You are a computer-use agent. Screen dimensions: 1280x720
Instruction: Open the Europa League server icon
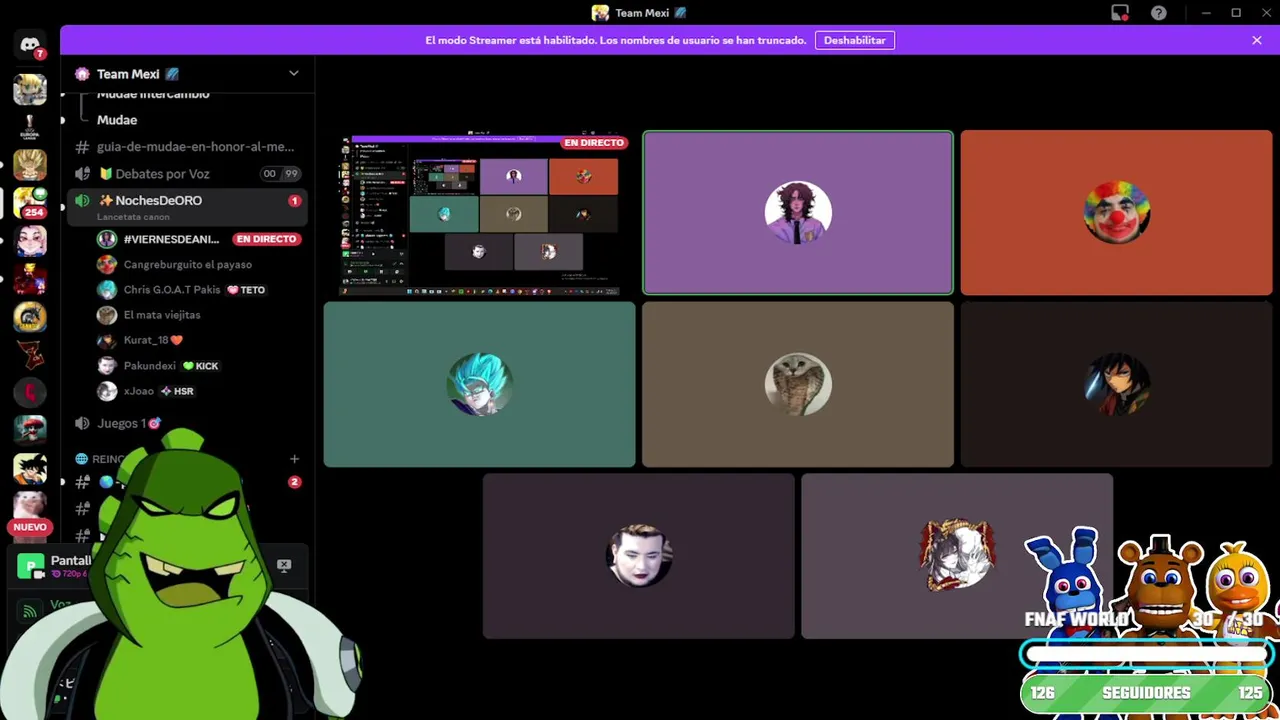pyautogui.click(x=30, y=127)
